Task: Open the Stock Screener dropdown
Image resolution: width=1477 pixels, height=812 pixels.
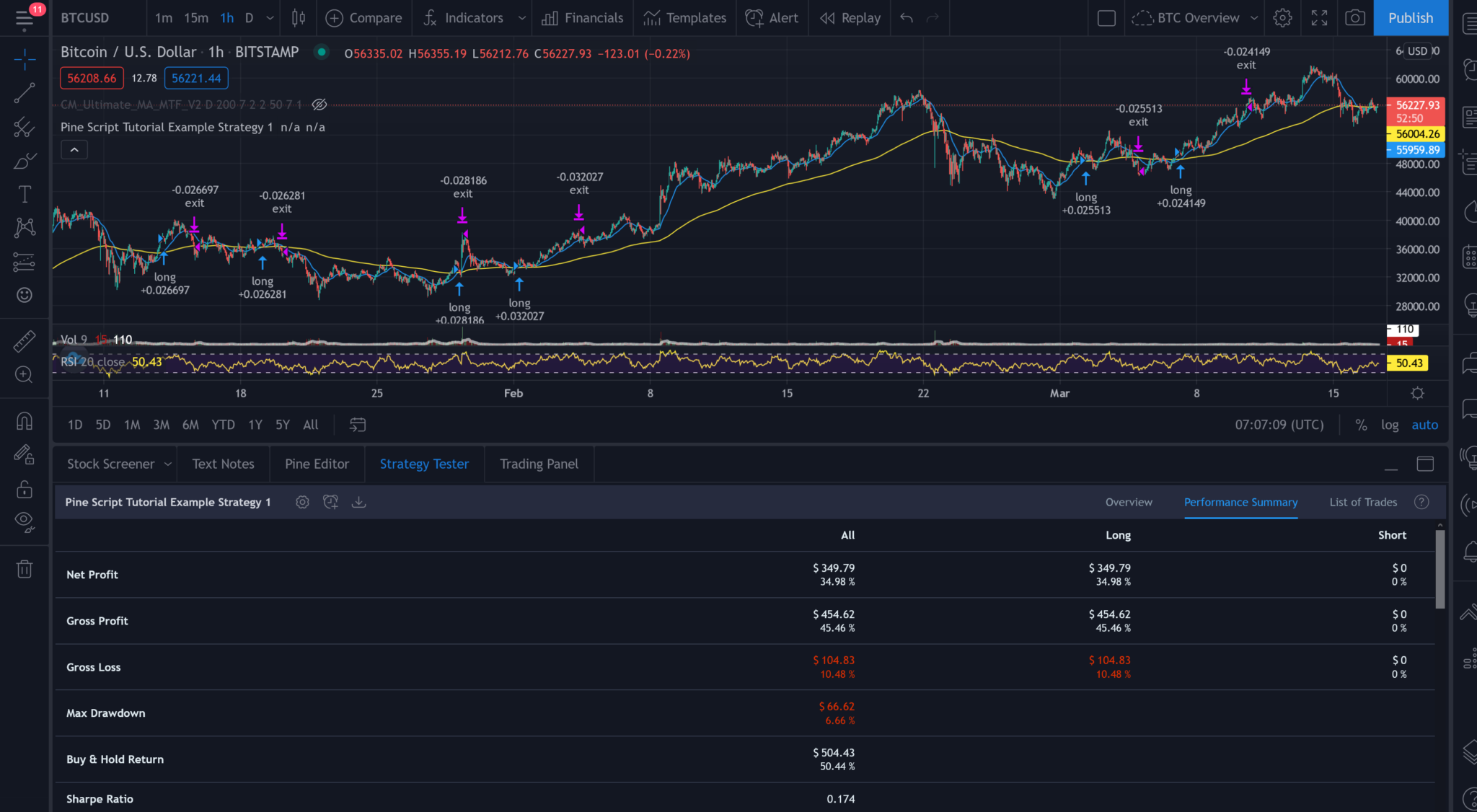Action: click(168, 464)
